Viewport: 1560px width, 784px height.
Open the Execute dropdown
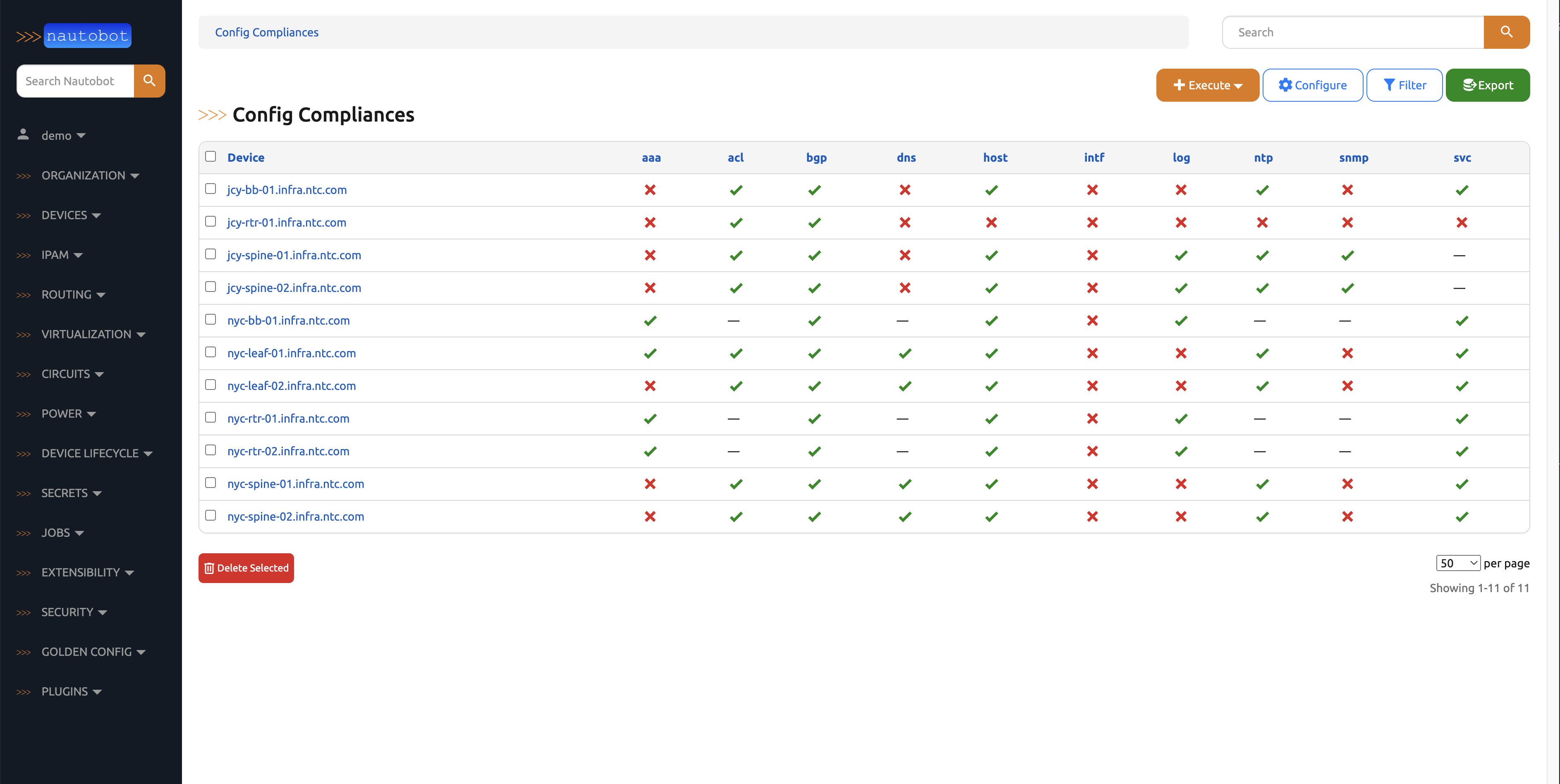coord(1207,85)
